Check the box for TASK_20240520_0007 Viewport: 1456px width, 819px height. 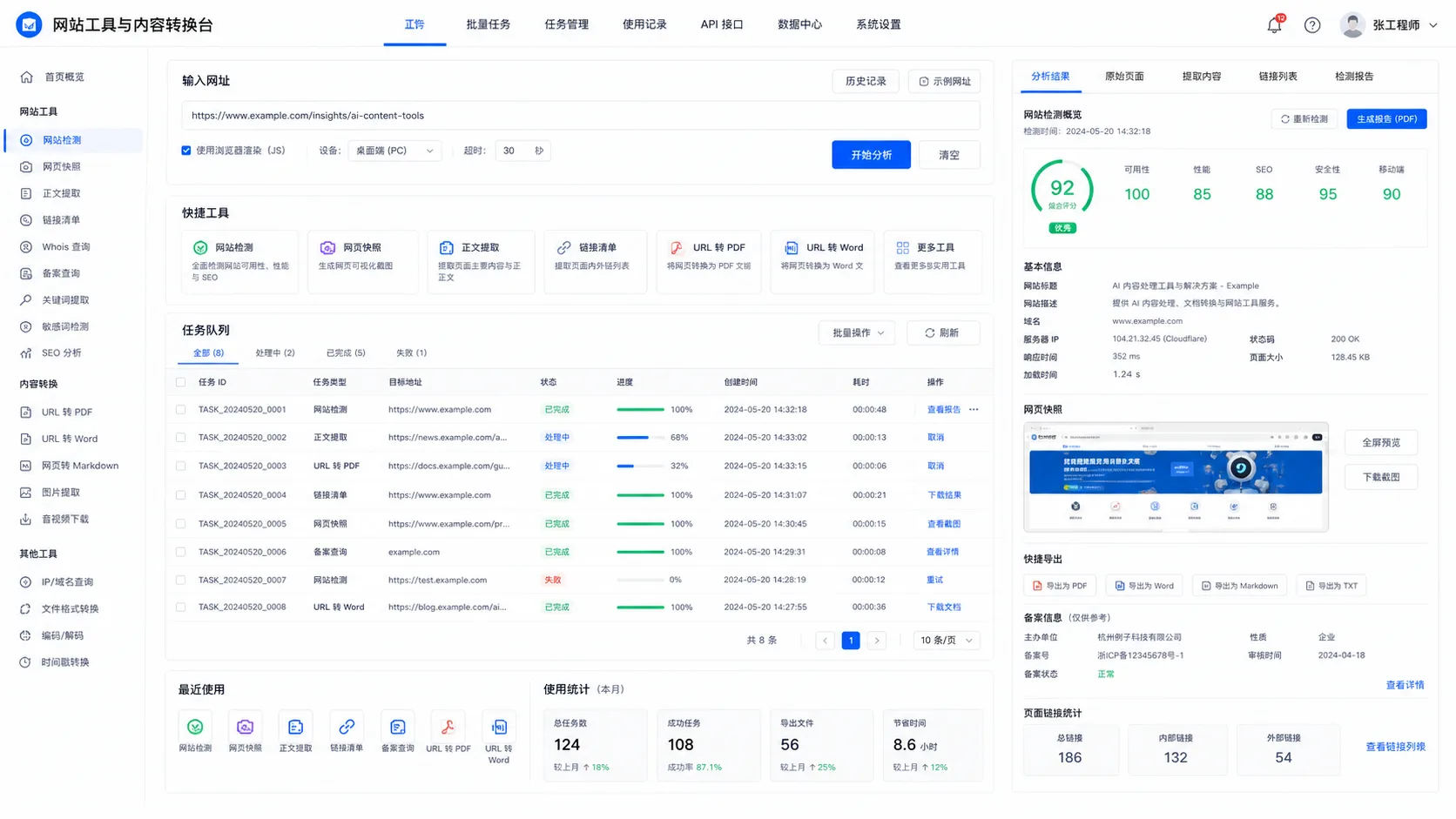coord(181,580)
